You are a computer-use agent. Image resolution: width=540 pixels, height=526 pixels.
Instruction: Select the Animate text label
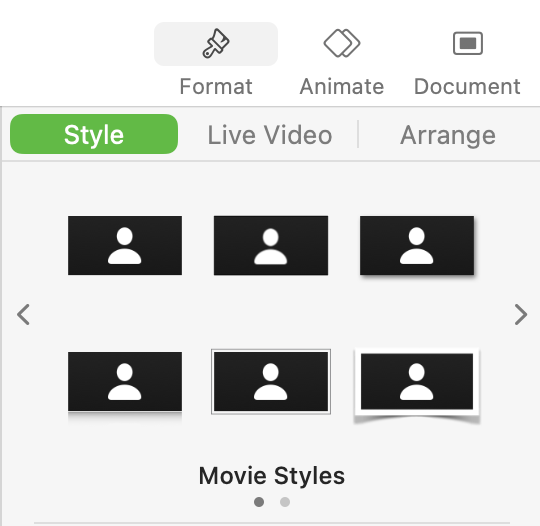(x=342, y=86)
